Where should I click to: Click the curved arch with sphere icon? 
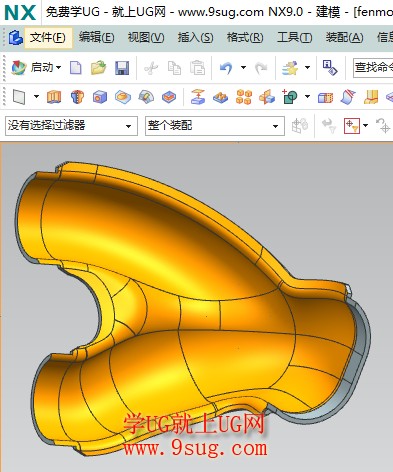point(146,97)
